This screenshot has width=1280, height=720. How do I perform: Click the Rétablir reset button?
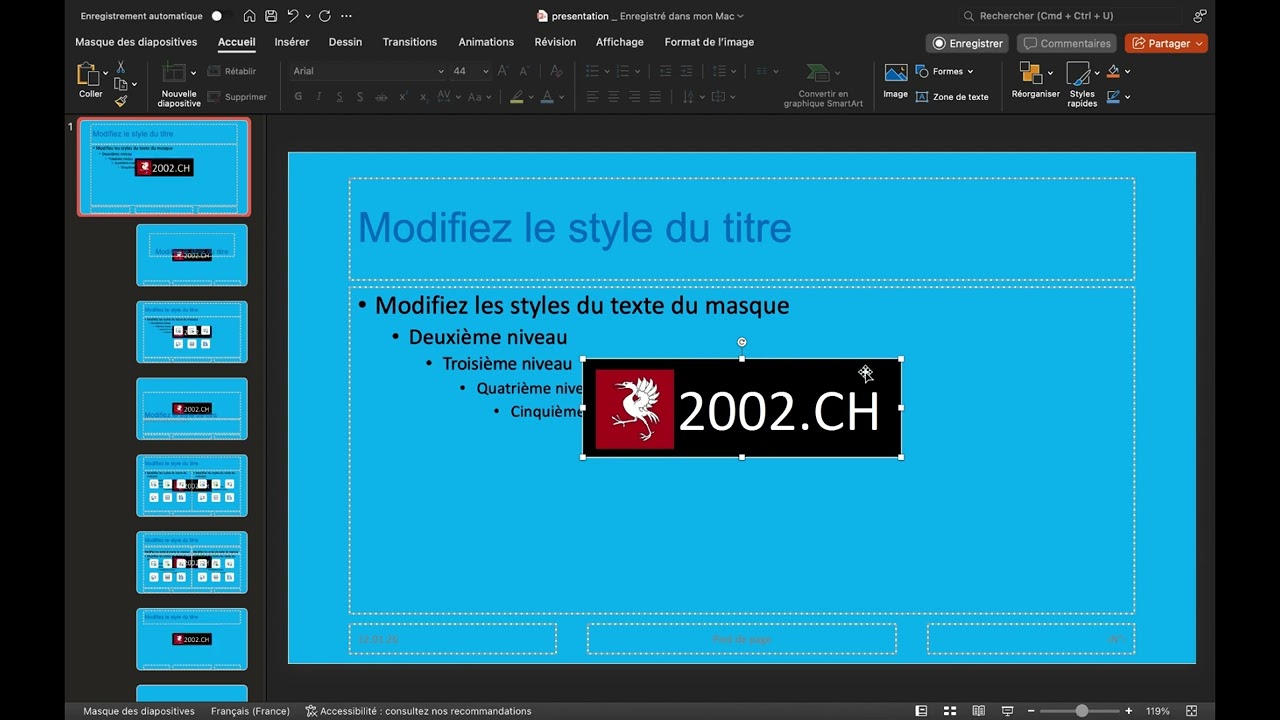pyautogui.click(x=232, y=71)
